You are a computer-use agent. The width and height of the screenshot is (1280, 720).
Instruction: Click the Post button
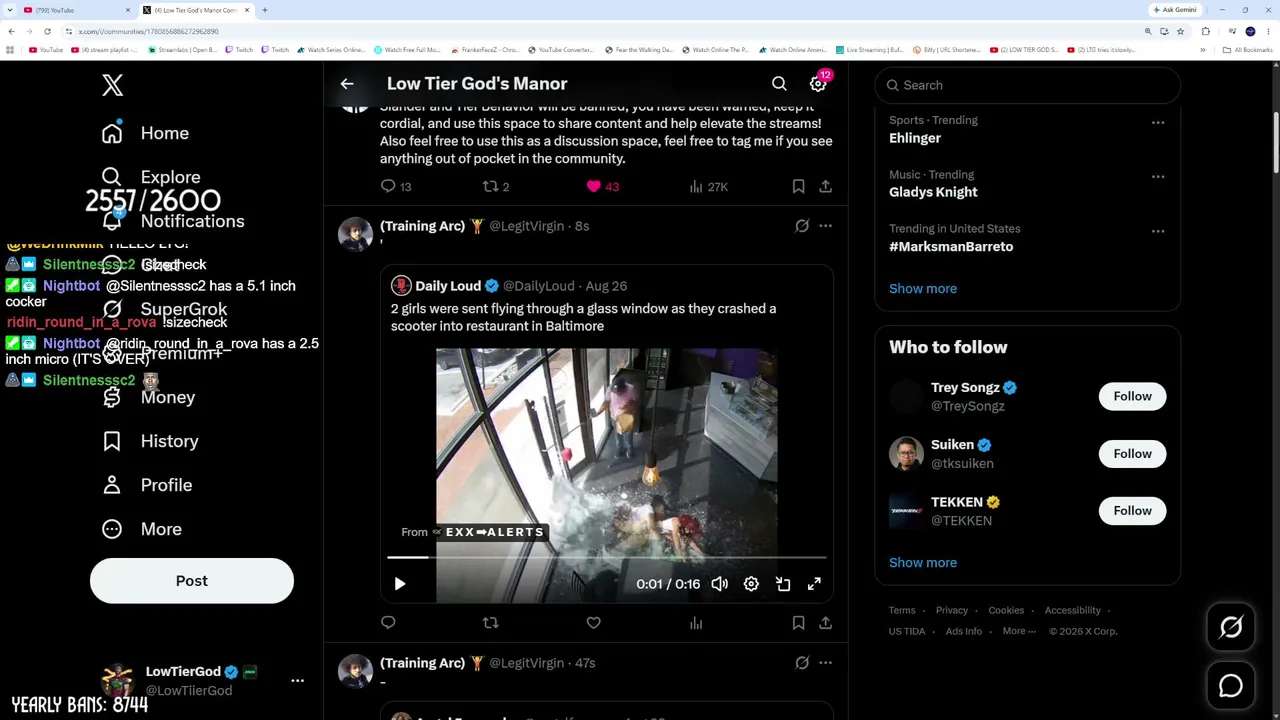(192, 581)
